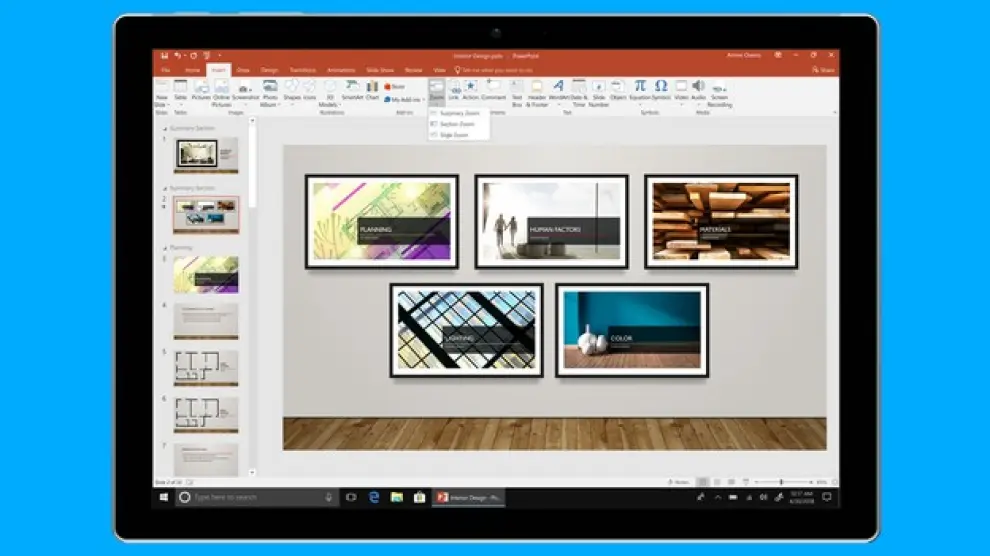Click the Pictures icon in the ribbon
This screenshot has width=990, height=556.
201,90
